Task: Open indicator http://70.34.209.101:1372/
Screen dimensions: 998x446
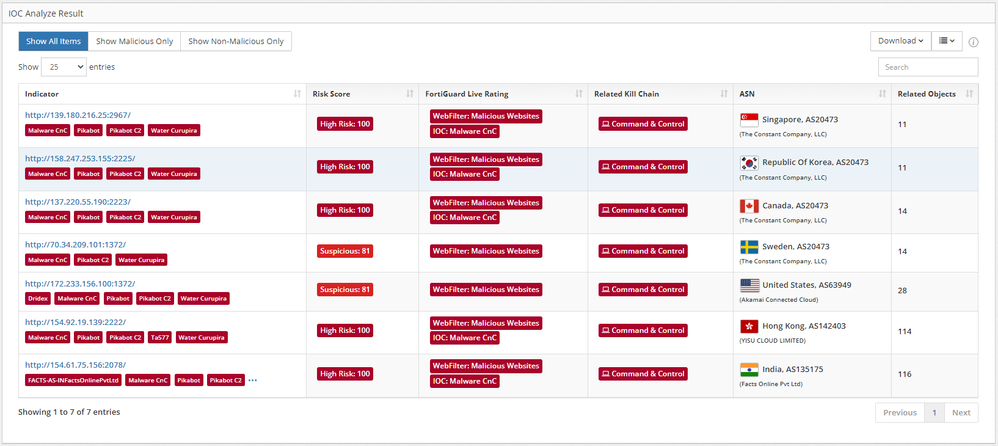Action: point(76,244)
